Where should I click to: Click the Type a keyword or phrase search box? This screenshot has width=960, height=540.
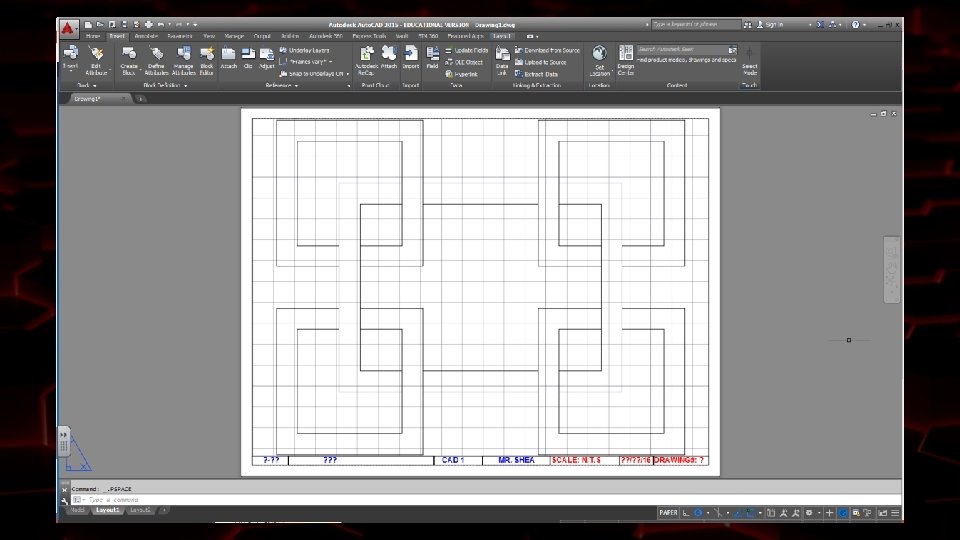point(696,24)
